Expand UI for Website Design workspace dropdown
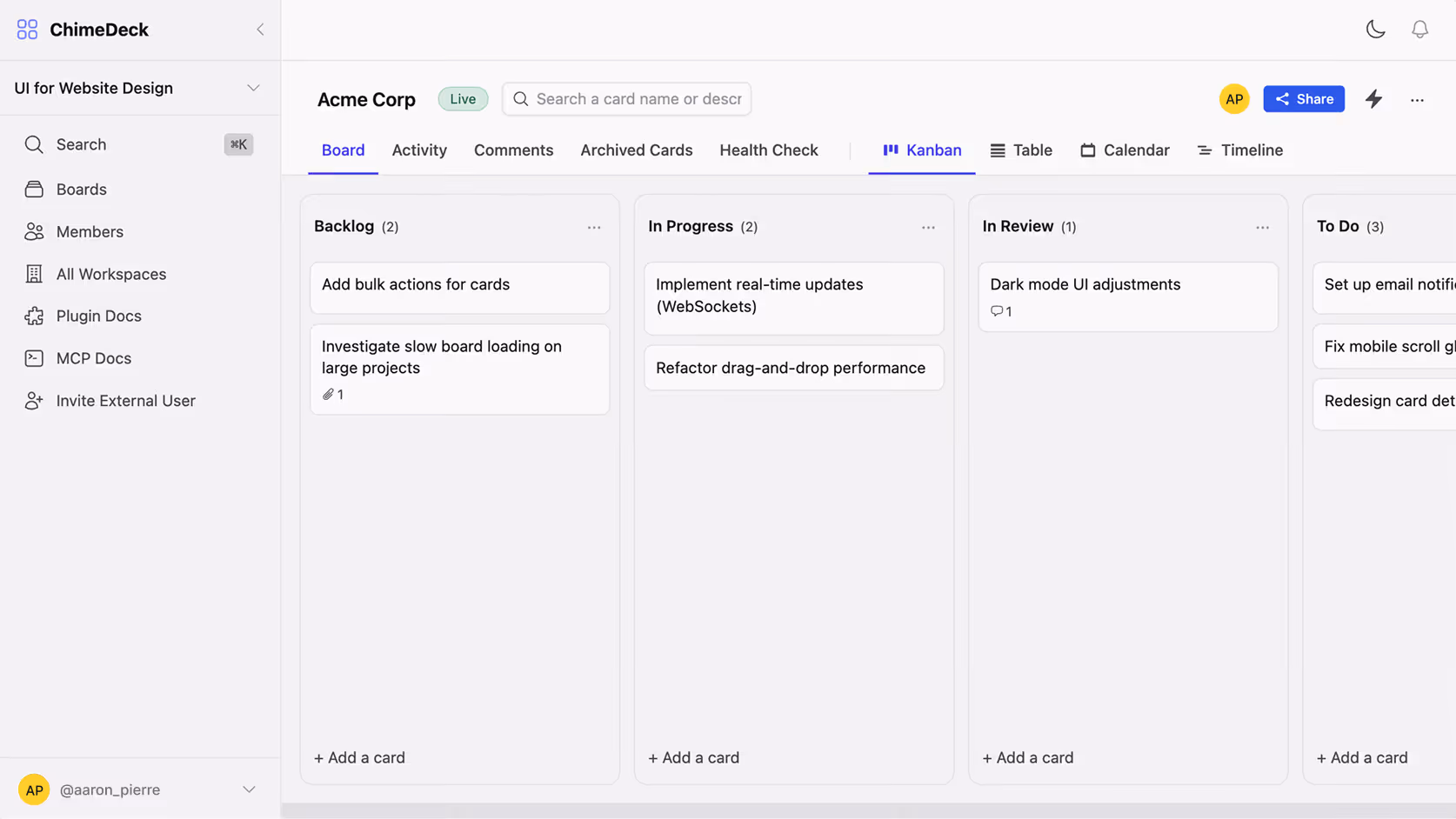1456x819 pixels. pos(253,88)
